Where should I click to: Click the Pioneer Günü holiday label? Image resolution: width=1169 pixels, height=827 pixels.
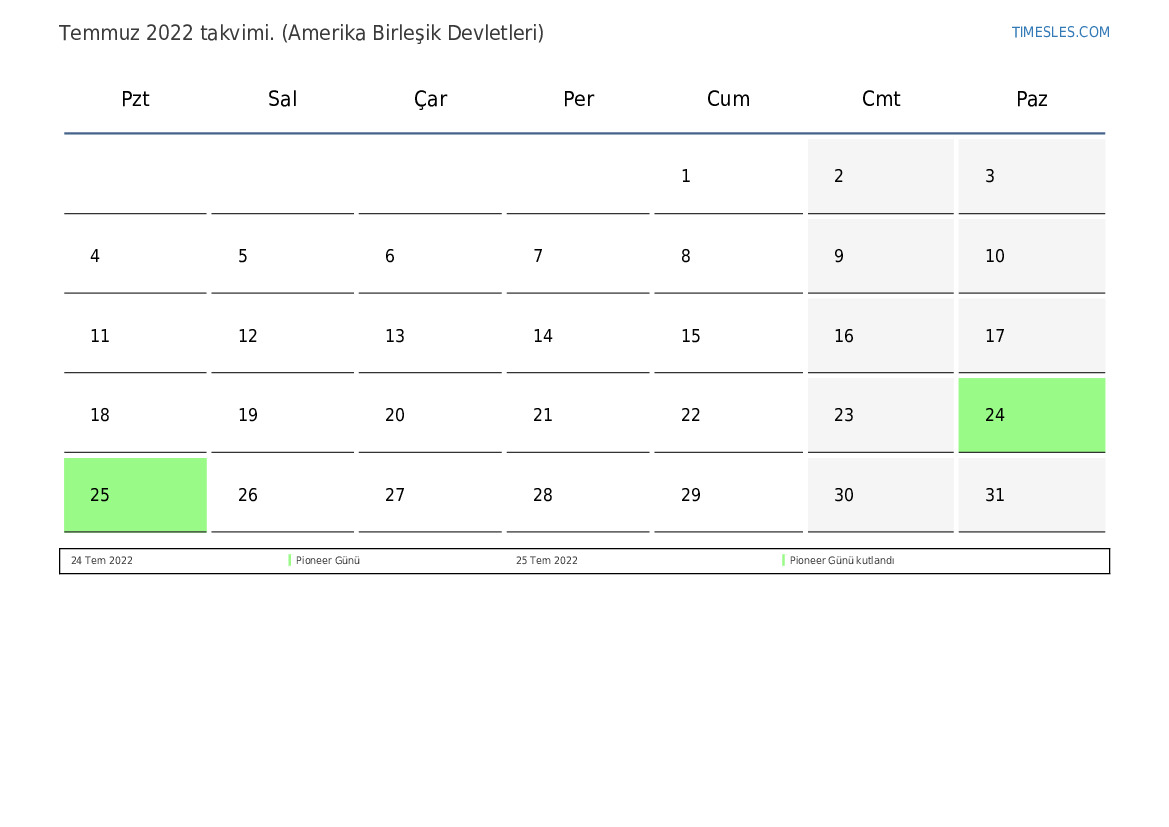pyautogui.click(x=328, y=561)
